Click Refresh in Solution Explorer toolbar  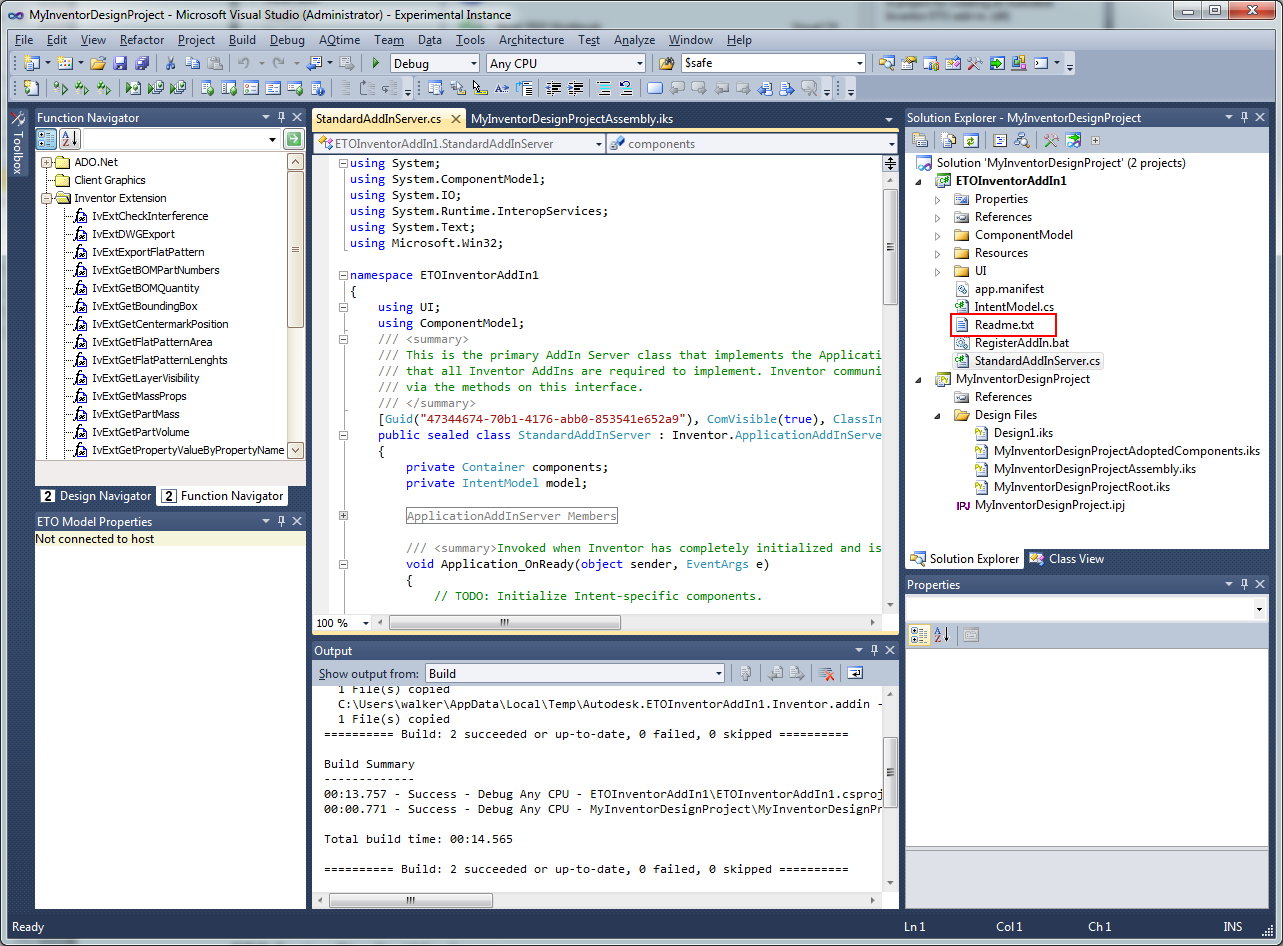[x=970, y=141]
